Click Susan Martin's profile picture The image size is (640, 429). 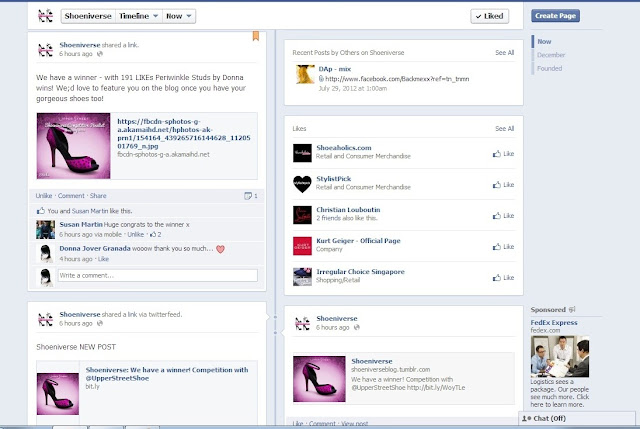click(x=45, y=229)
